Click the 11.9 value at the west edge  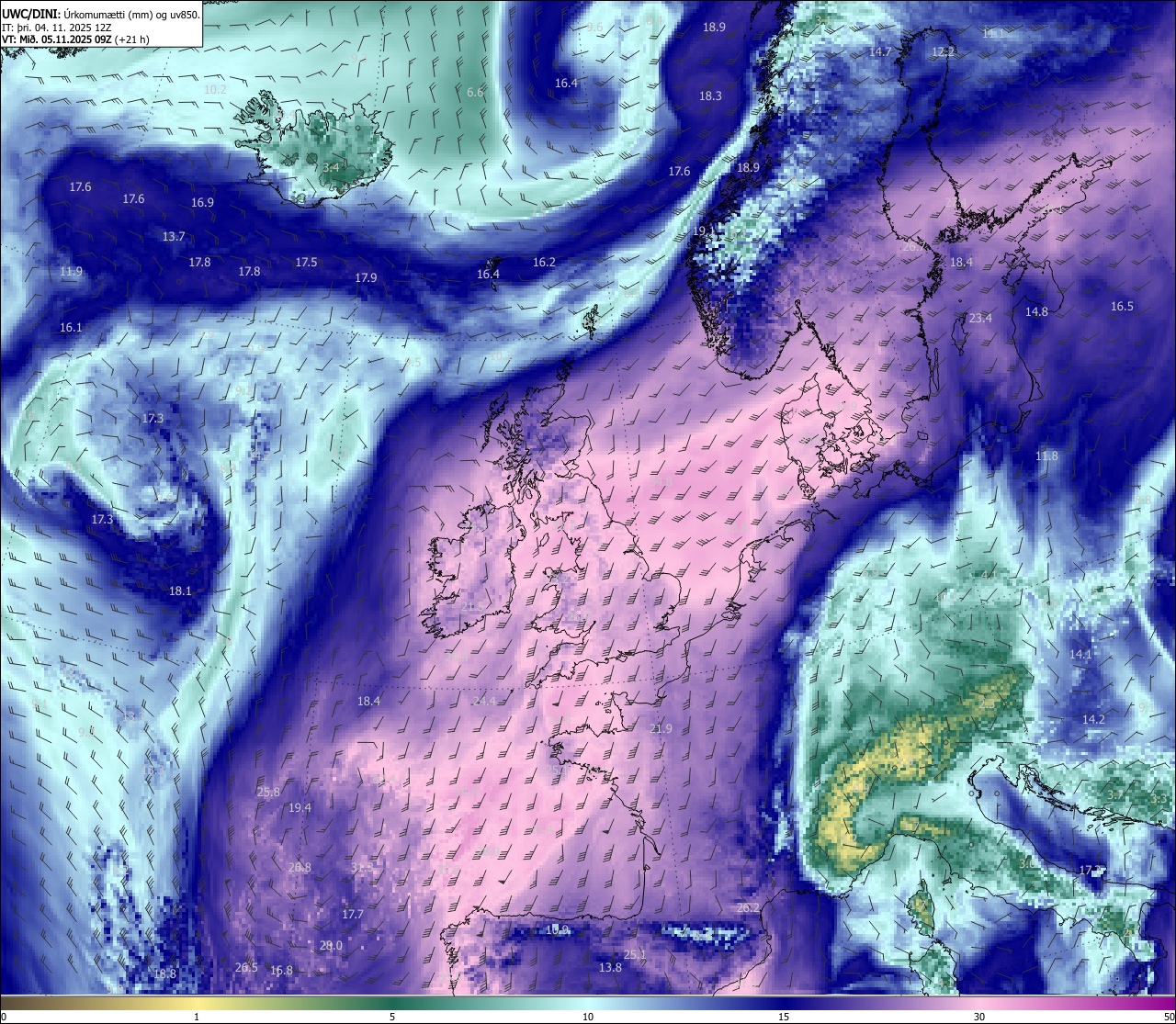(x=71, y=271)
